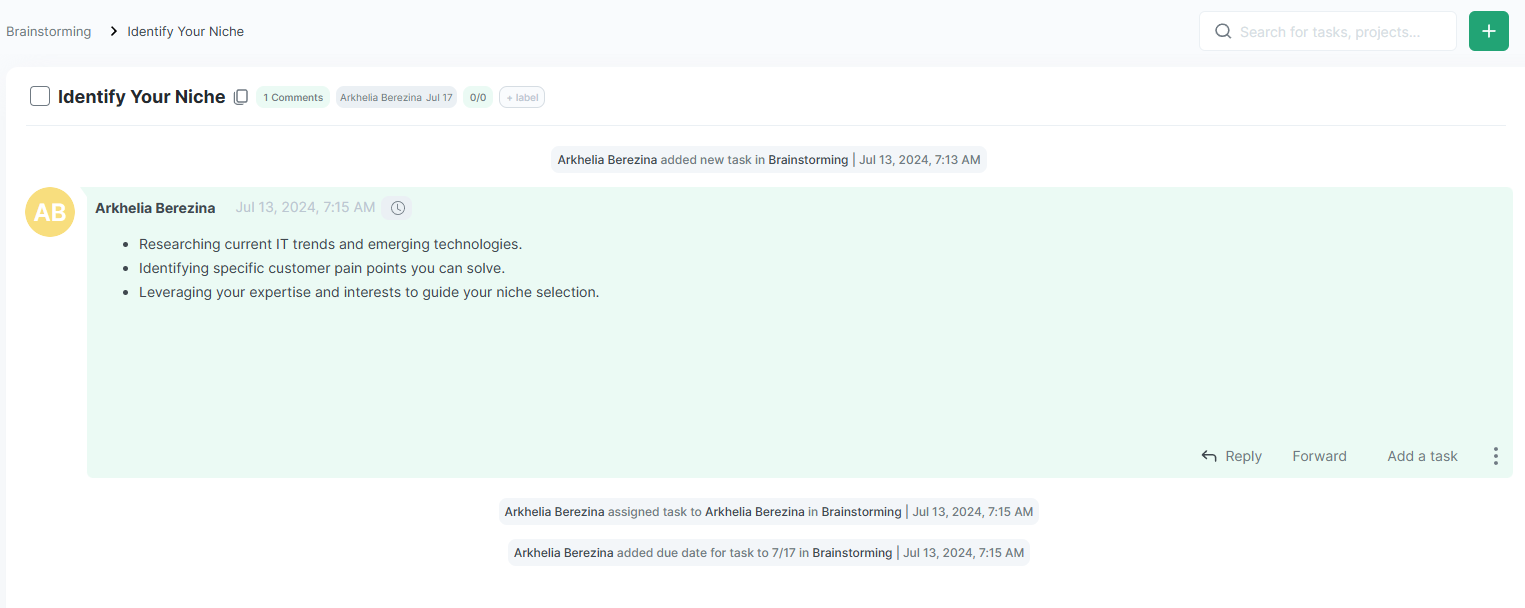1525x608 pixels.
Task: Open Brainstorming link in due date activity entry
Action: click(x=852, y=553)
